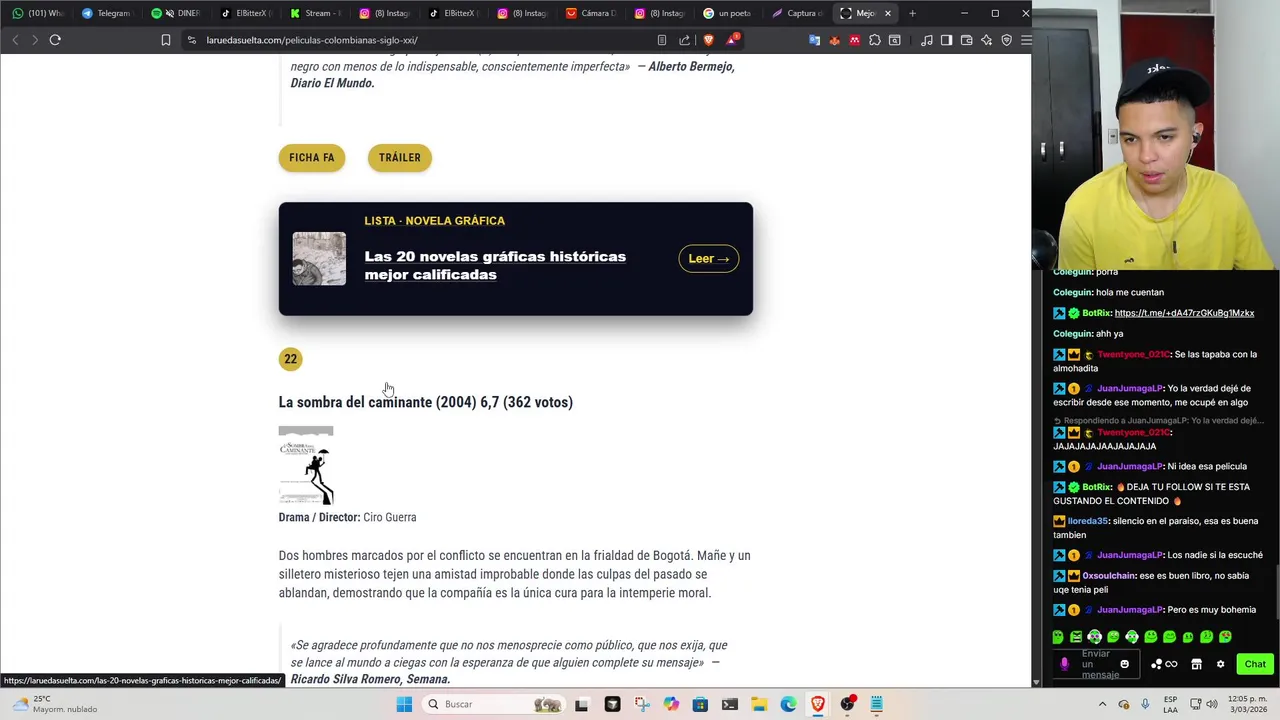Open the chat shop storefront icon
The height and width of the screenshot is (720, 1280).
pos(1196,664)
